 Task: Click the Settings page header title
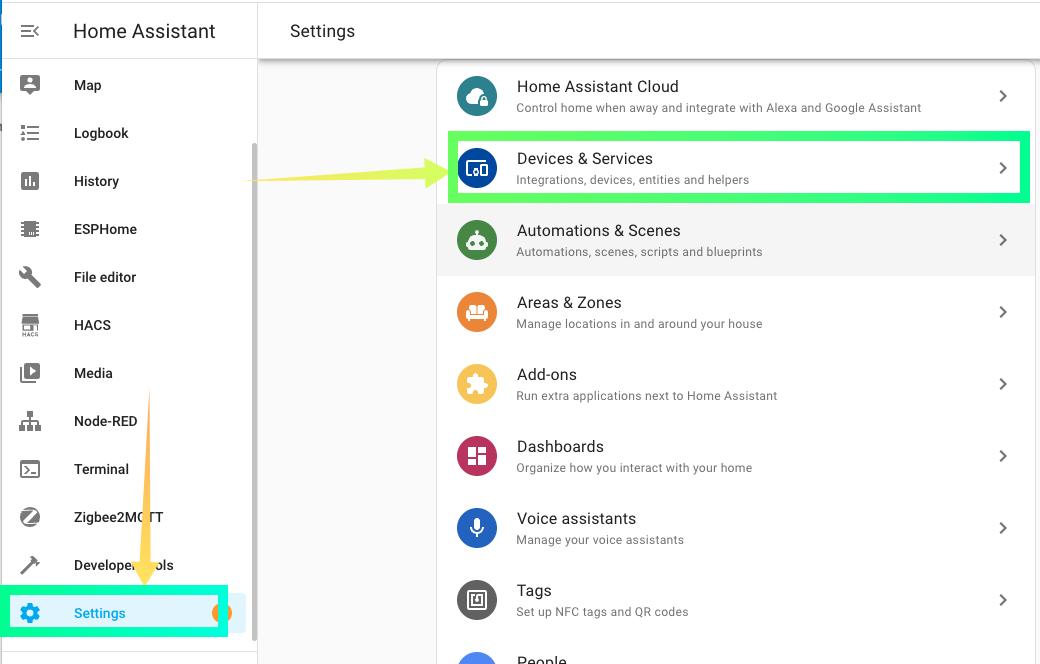[322, 31]
